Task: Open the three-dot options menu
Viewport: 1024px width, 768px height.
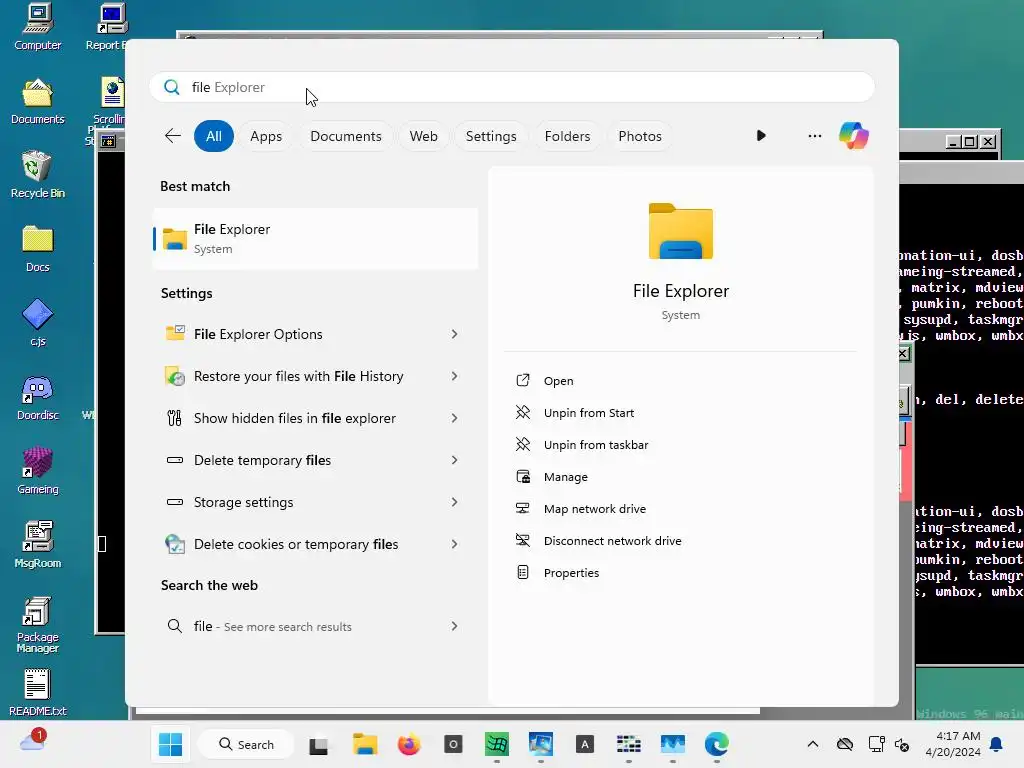Action: 814,136
